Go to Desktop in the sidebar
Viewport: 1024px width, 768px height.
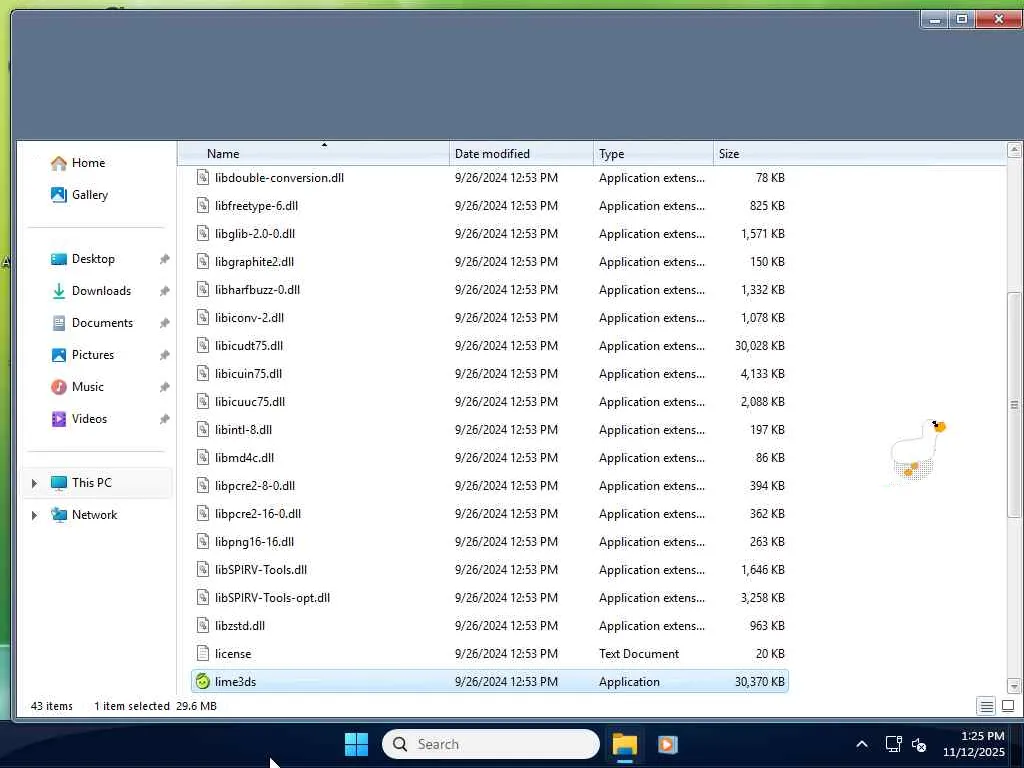[82, 259]
